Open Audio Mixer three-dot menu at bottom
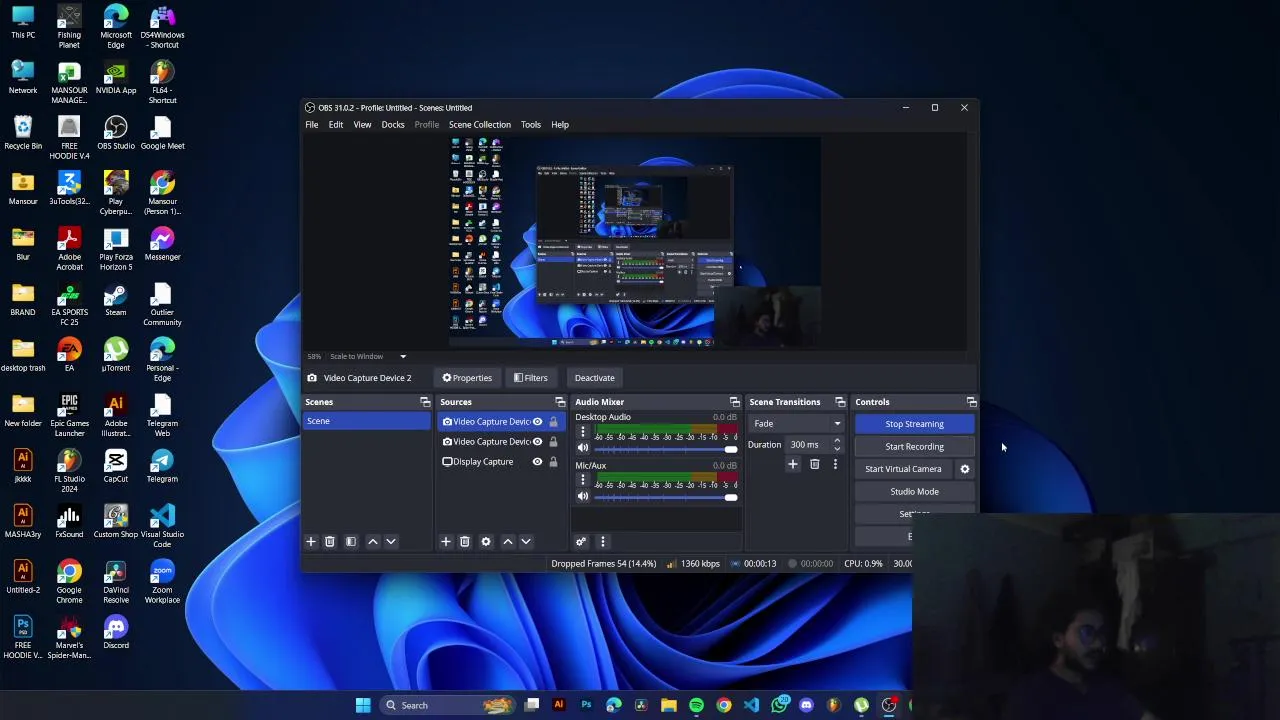The height and width of the screenshot is (720, 1280). (x=602, y=541)
